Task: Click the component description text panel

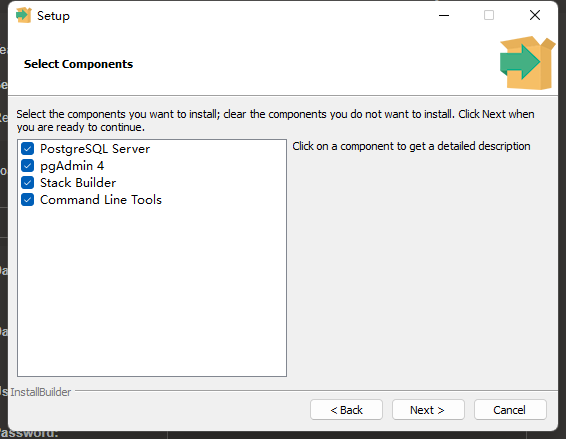Action: 411,146
